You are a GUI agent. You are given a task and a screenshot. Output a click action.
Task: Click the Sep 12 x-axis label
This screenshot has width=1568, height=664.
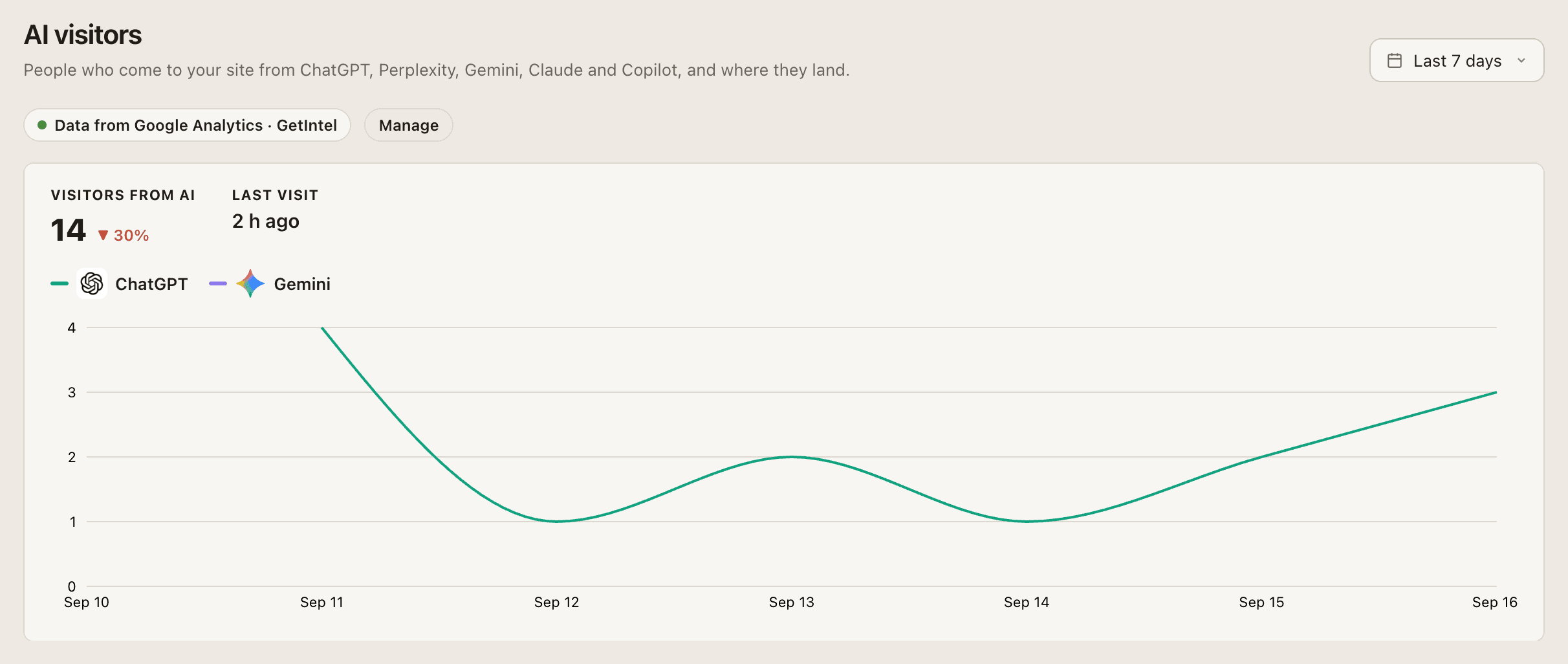556,603
